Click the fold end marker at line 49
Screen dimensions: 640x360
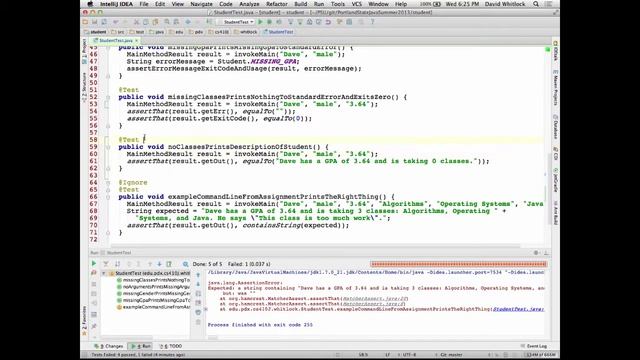click(x=108, y=76)
